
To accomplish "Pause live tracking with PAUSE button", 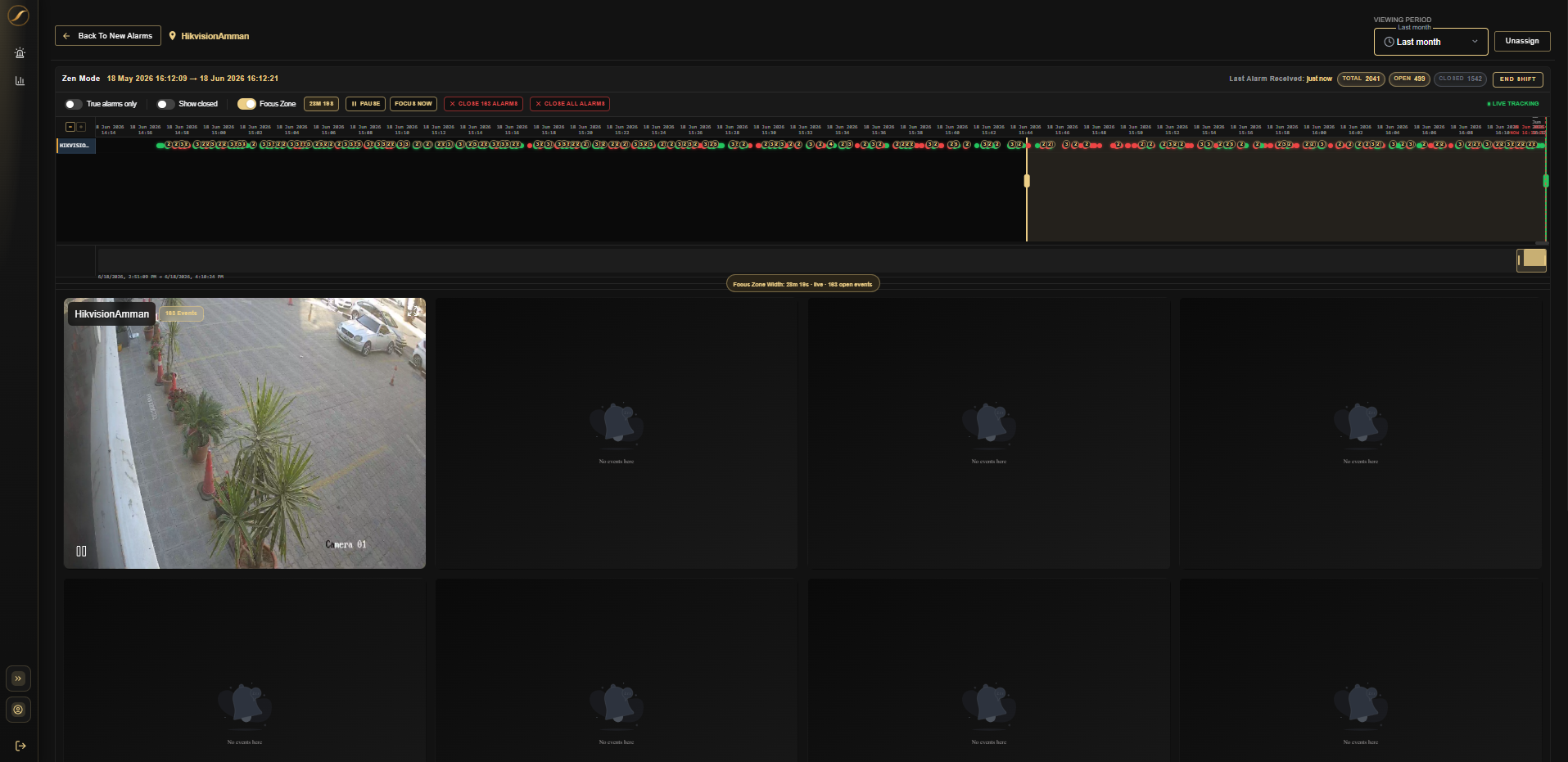I will pos(365,104).
